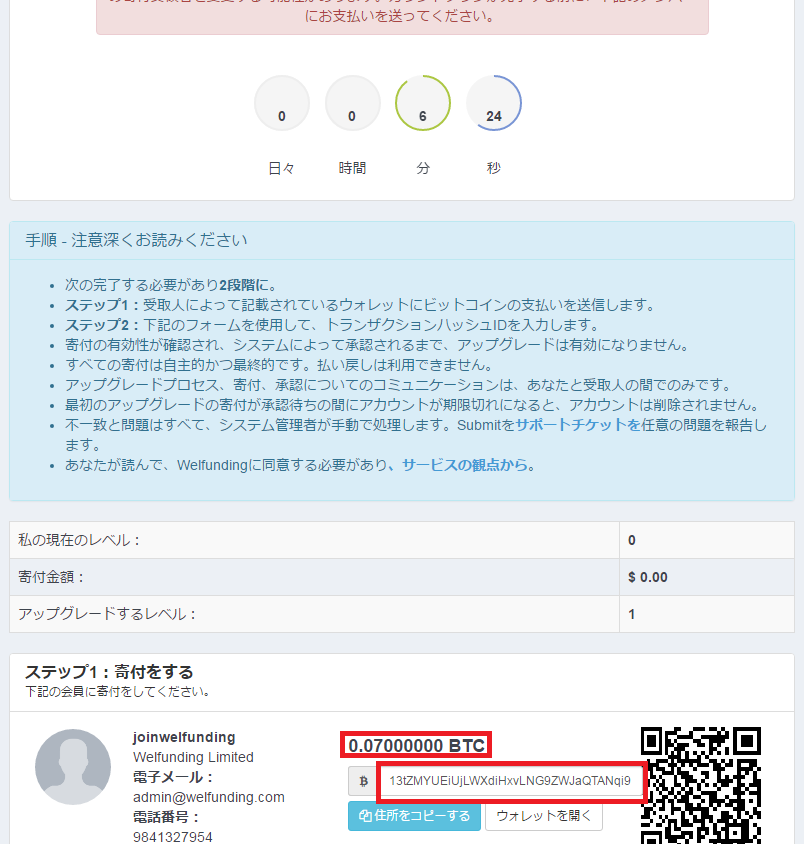804x844 pixels.
Task: Click the days countdown circle above 日々
Action: [281, 103]
